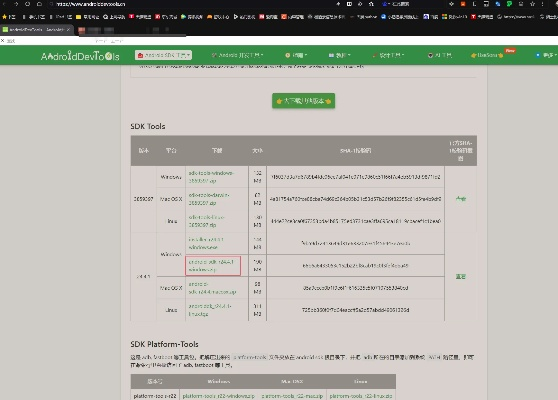
Task: Switch to the AndroidDevTools browser tab
Action: [x=36, y=30]
